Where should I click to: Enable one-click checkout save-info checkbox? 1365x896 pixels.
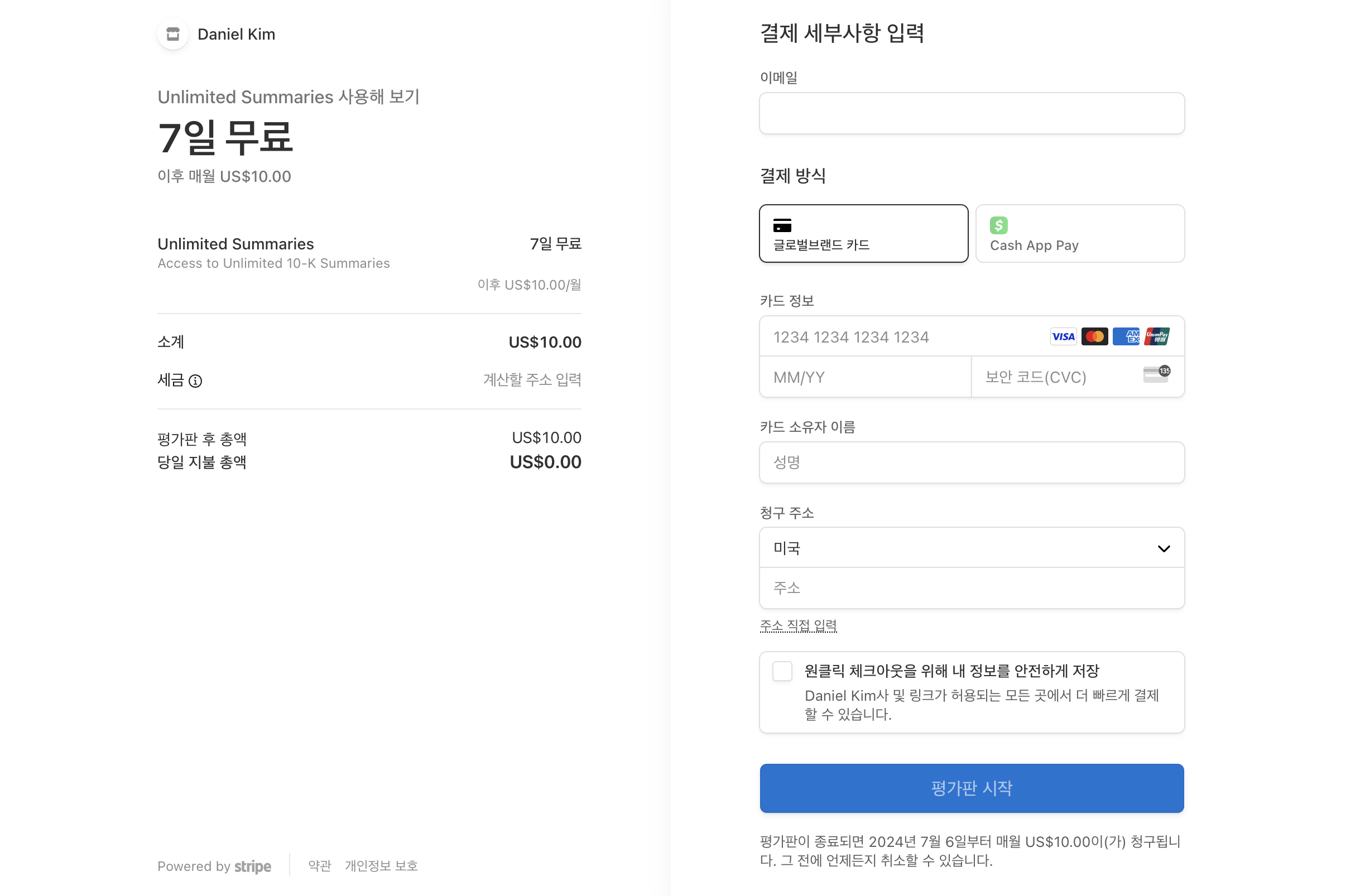click(x=782, y=671)
